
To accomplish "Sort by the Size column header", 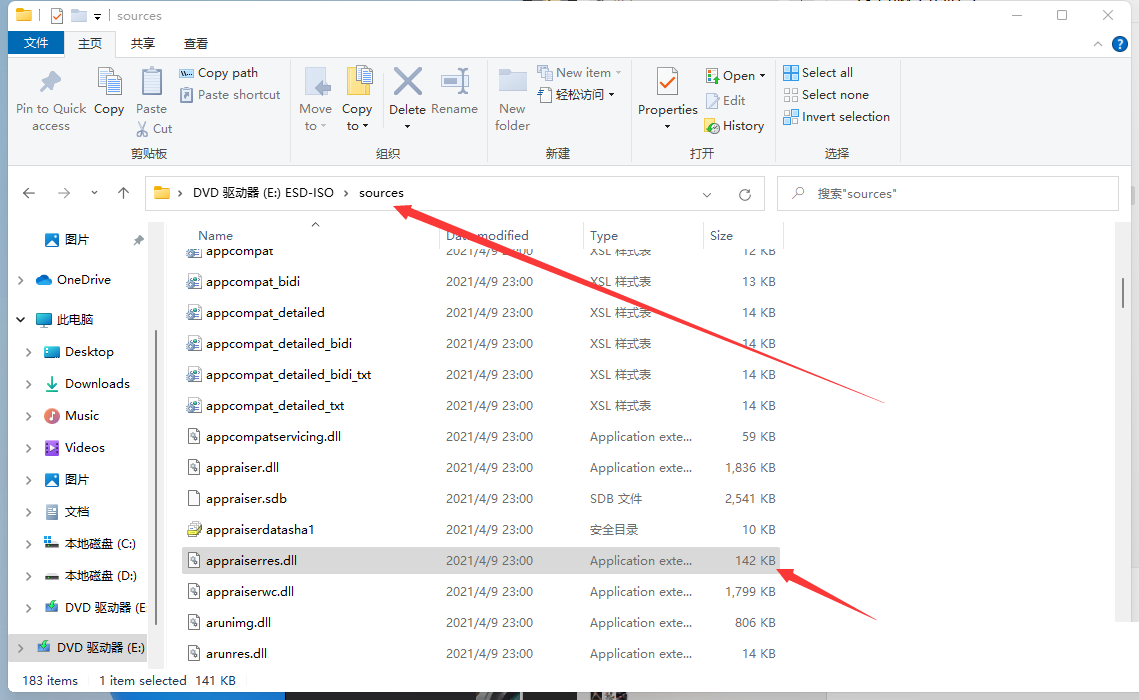I will point(721,235).
